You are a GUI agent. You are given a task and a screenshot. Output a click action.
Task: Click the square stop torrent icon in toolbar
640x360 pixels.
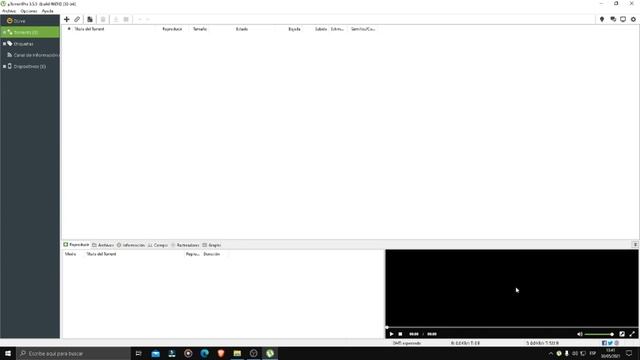[x=126, y=19]
